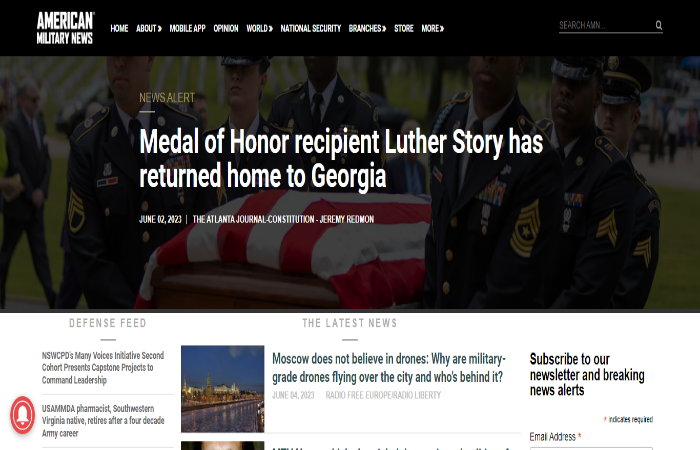700x450 pixels.
Task: Click the Atlanta Journal-Constitution Jeremy Redmon byline
Action: coord(283,219)
